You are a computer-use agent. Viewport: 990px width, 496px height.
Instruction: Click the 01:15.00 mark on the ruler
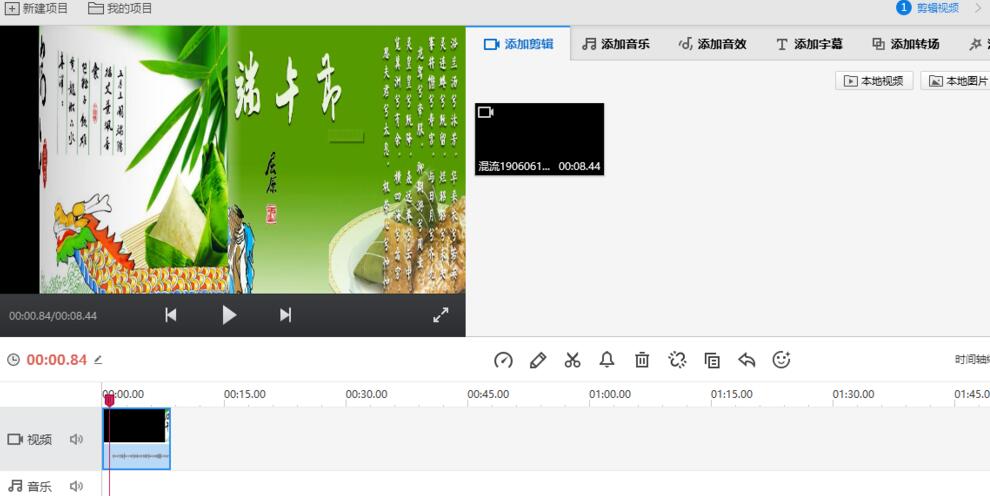(732, 394)
